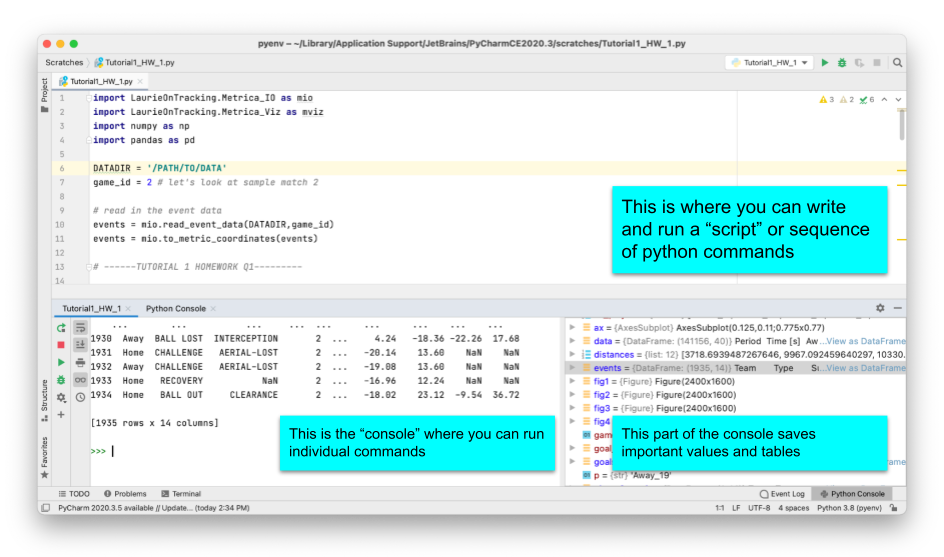This screenshot has height=557, width=944.
Task: Click Python Console button in status strip
Action: click(x=852, y=494)
